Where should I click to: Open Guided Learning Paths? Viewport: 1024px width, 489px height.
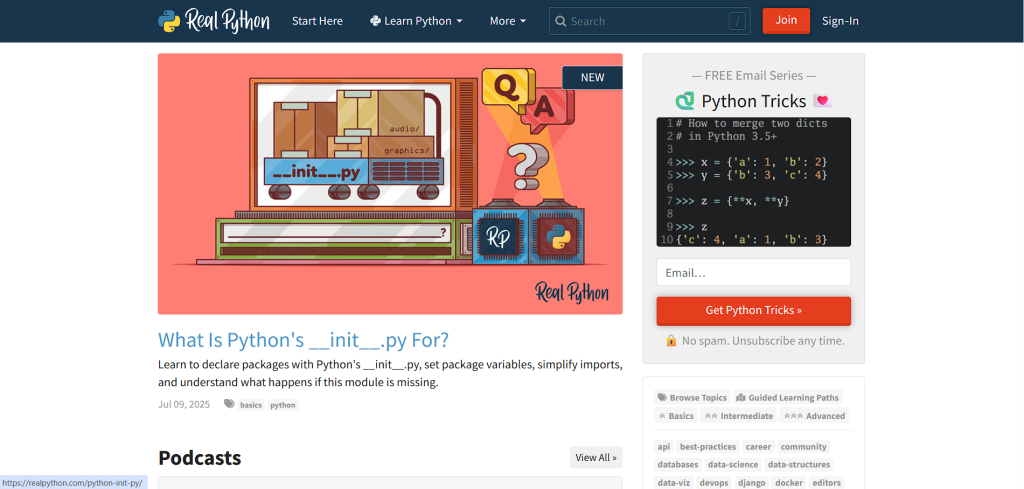tap(788, 398)
